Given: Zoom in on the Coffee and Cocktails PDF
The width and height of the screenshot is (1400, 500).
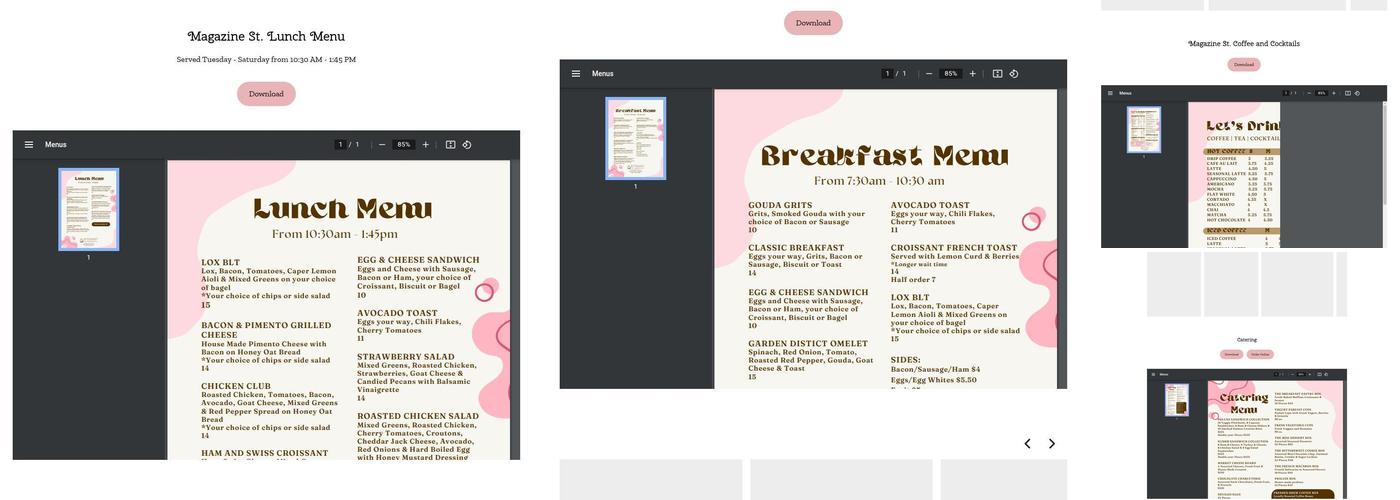Looking at the screenshot, I should coord(1334,93).
